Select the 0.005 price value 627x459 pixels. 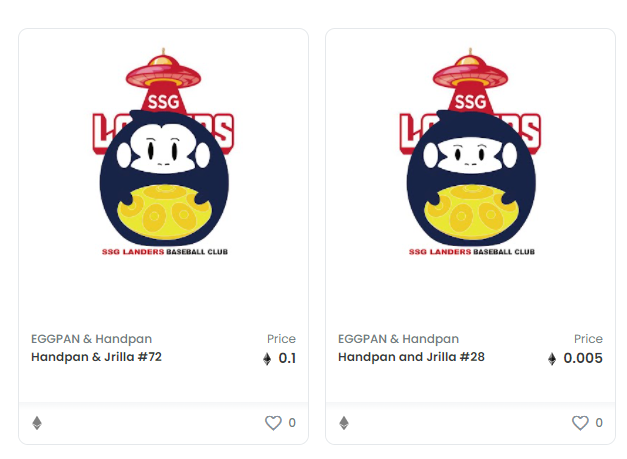click(x=583, y=358)
